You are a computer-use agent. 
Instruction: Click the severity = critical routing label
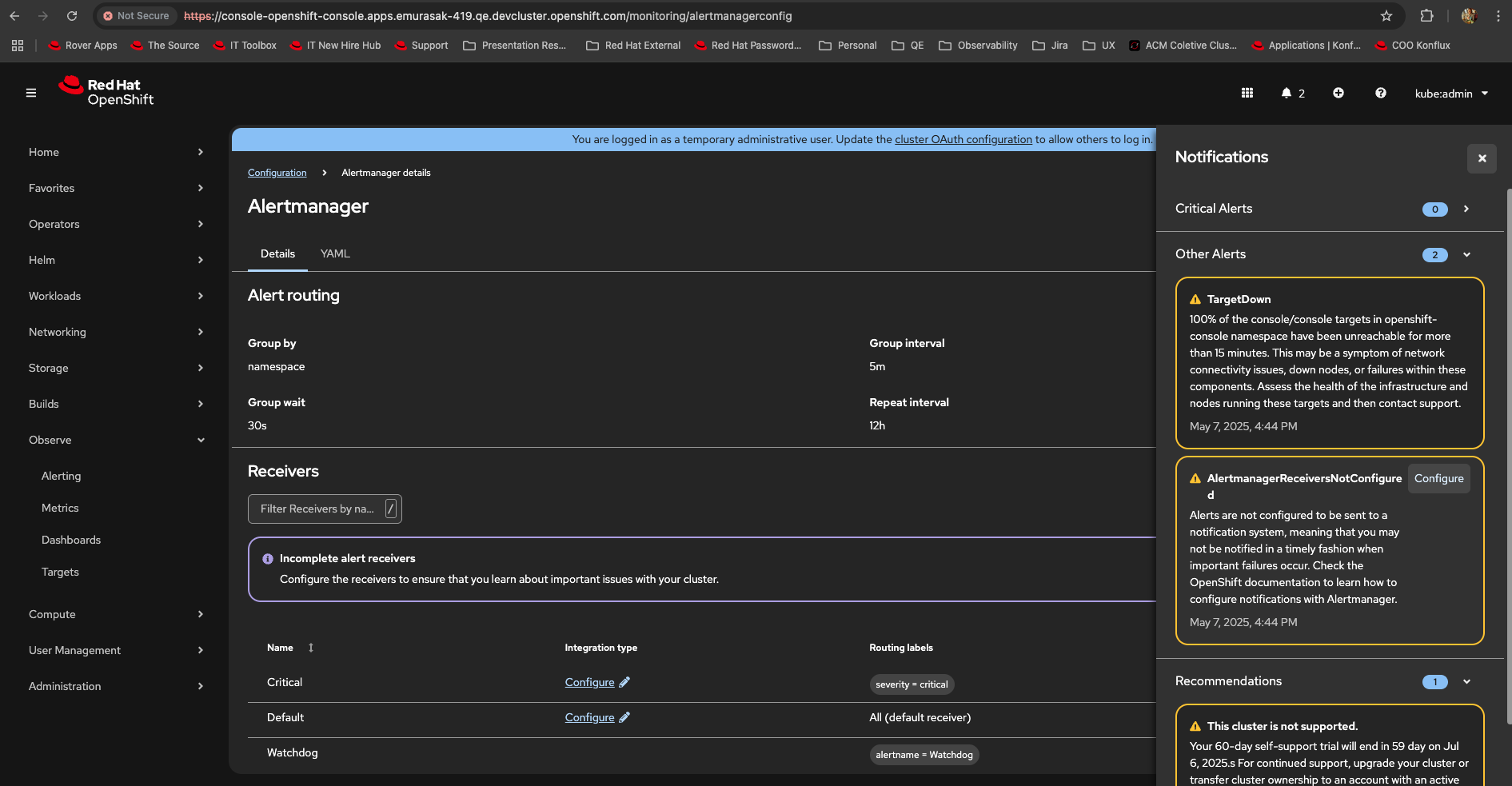point(912,684)
